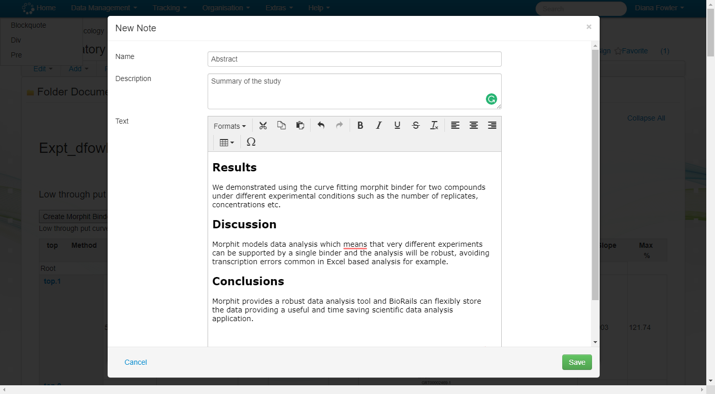The image size is (715, 394).
Task: Clear formatting with the Tx icon
Action: 434,125
